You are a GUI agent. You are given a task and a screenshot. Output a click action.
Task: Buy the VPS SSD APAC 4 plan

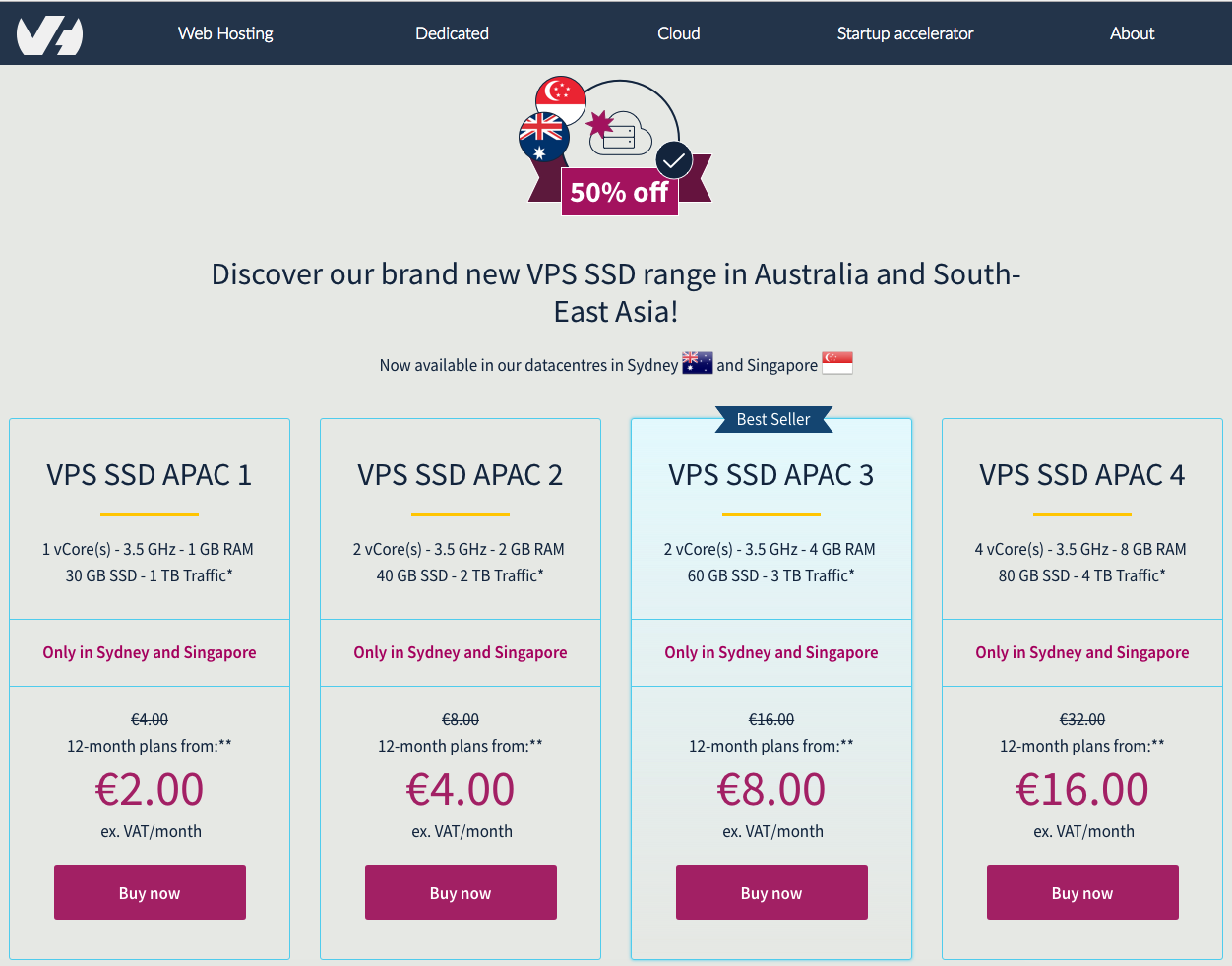coord(1082,892)
